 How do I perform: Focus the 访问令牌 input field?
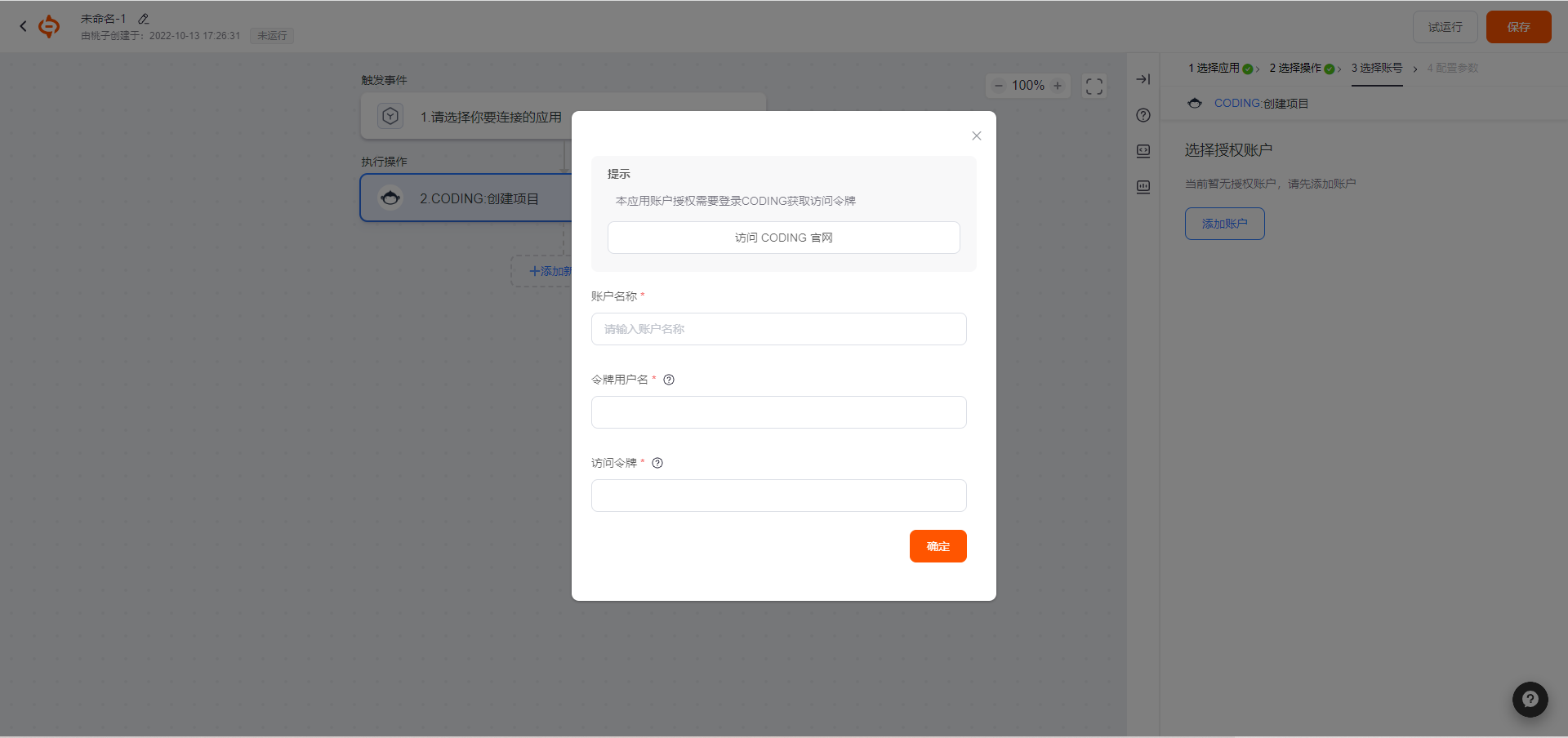click(x=779, y=496)
